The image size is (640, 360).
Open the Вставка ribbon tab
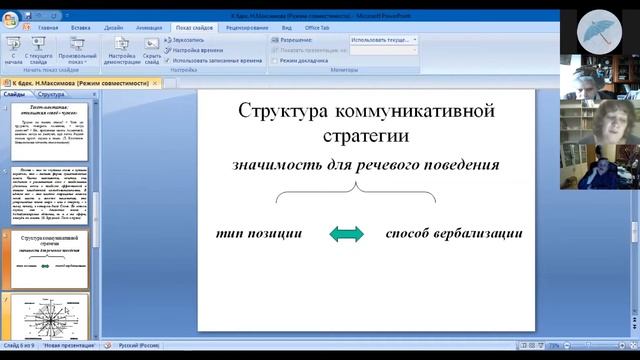click(80, 28)
